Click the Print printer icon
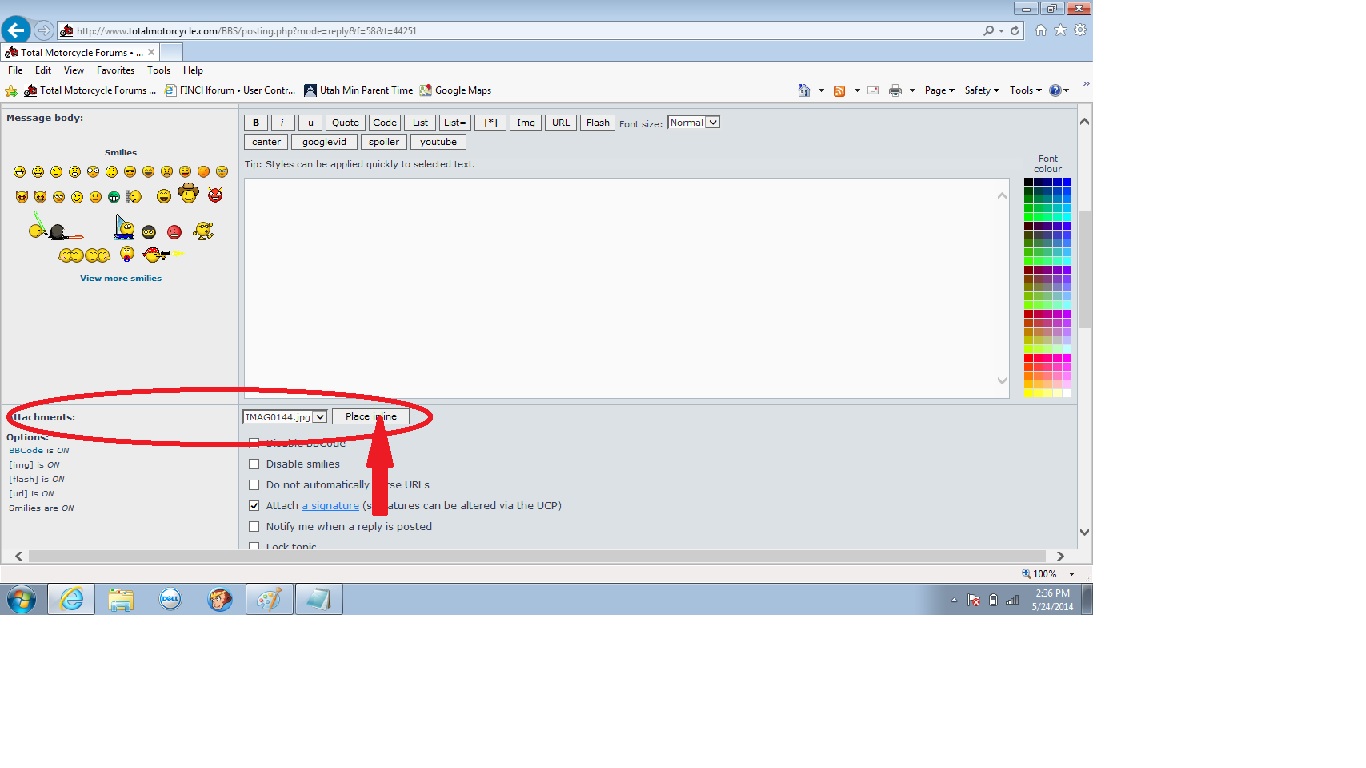1366x768 pixels. pyautogui.click(x=895, y=90)
